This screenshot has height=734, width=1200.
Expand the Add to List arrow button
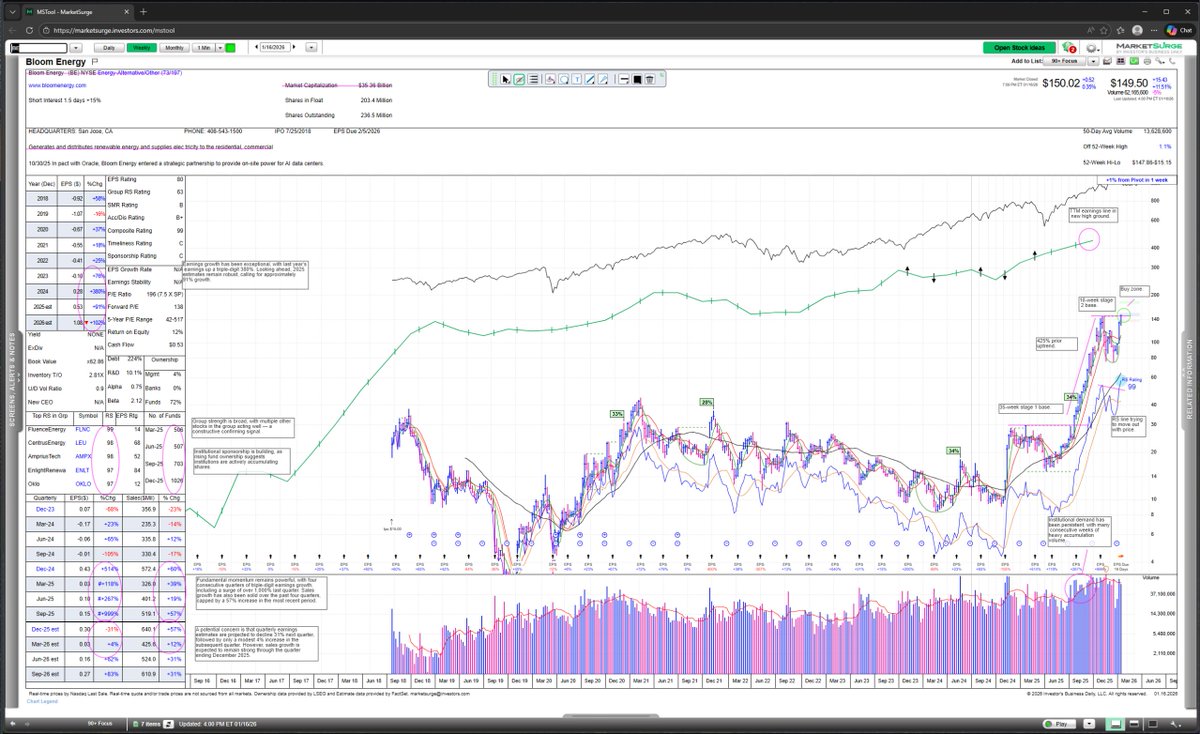[1094, 61]
